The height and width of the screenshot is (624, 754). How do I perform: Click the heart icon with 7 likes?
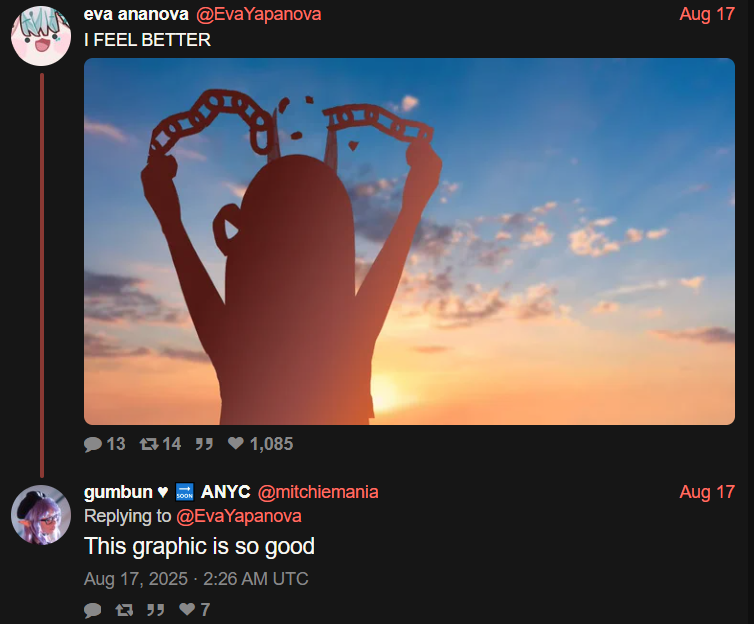pos(187,609)
